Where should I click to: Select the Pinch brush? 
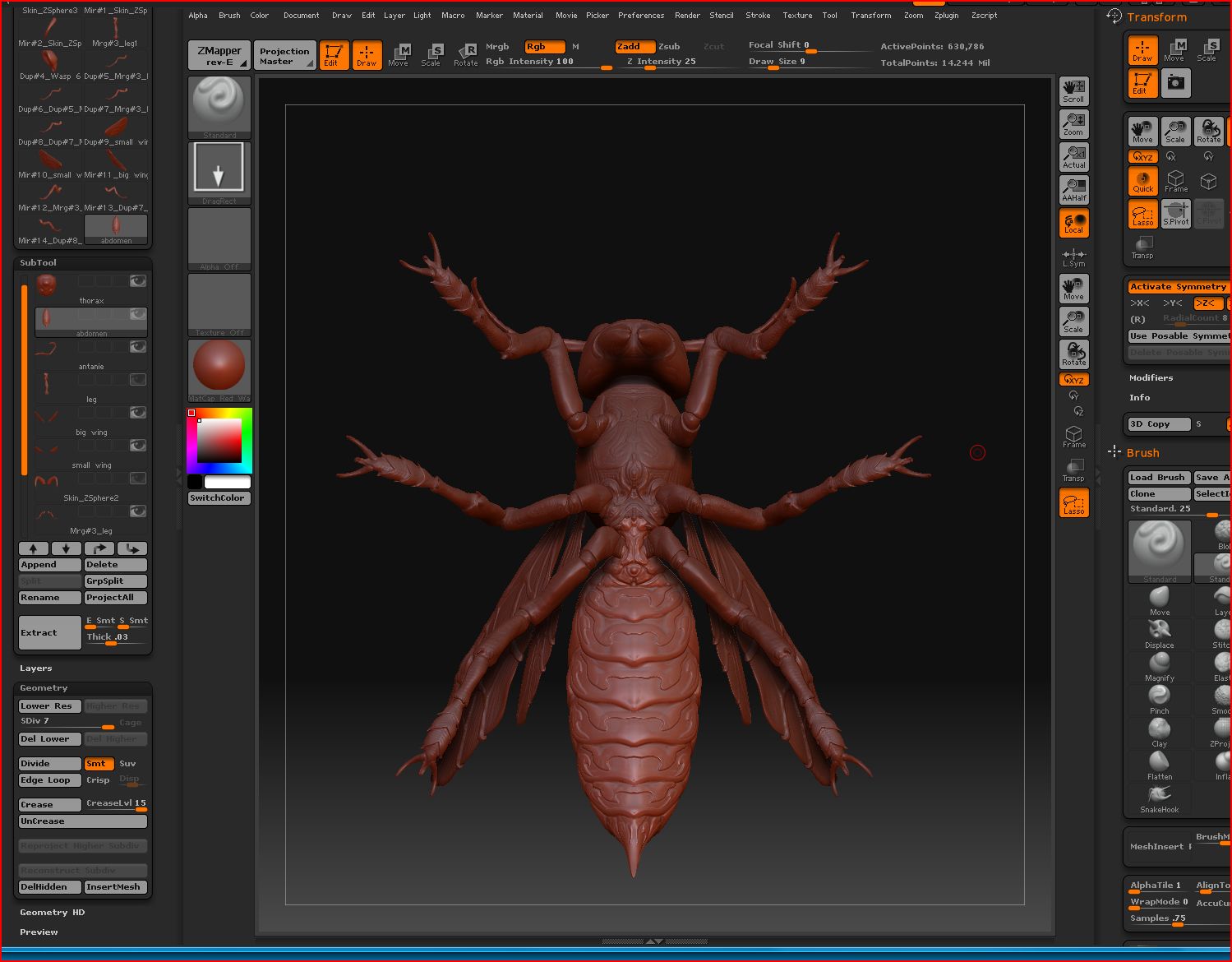click(x=1159, y=698)
